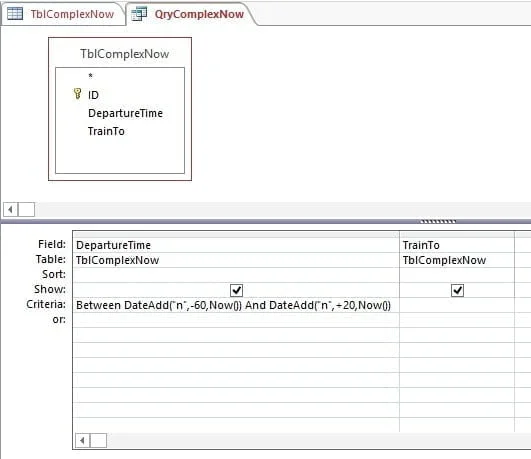
Task: Click the scroll thumb in design grid scrollbar
Action: [98, 440]
